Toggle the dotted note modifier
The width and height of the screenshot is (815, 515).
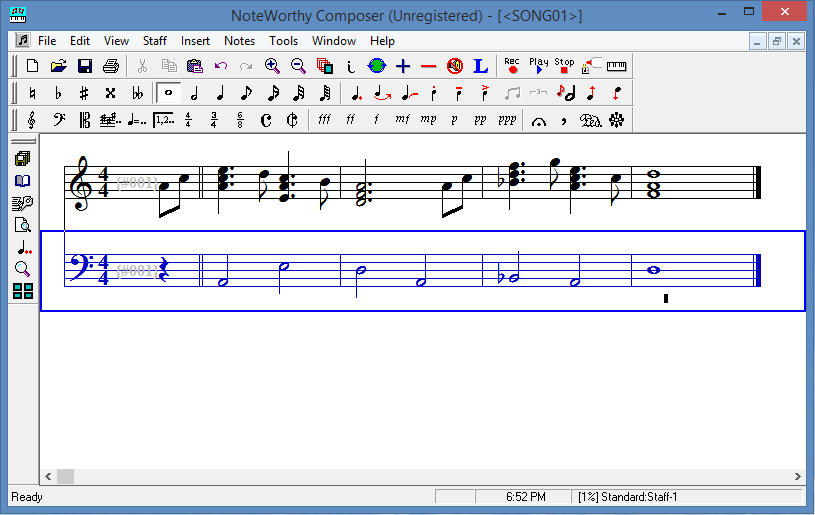[356, 93]
